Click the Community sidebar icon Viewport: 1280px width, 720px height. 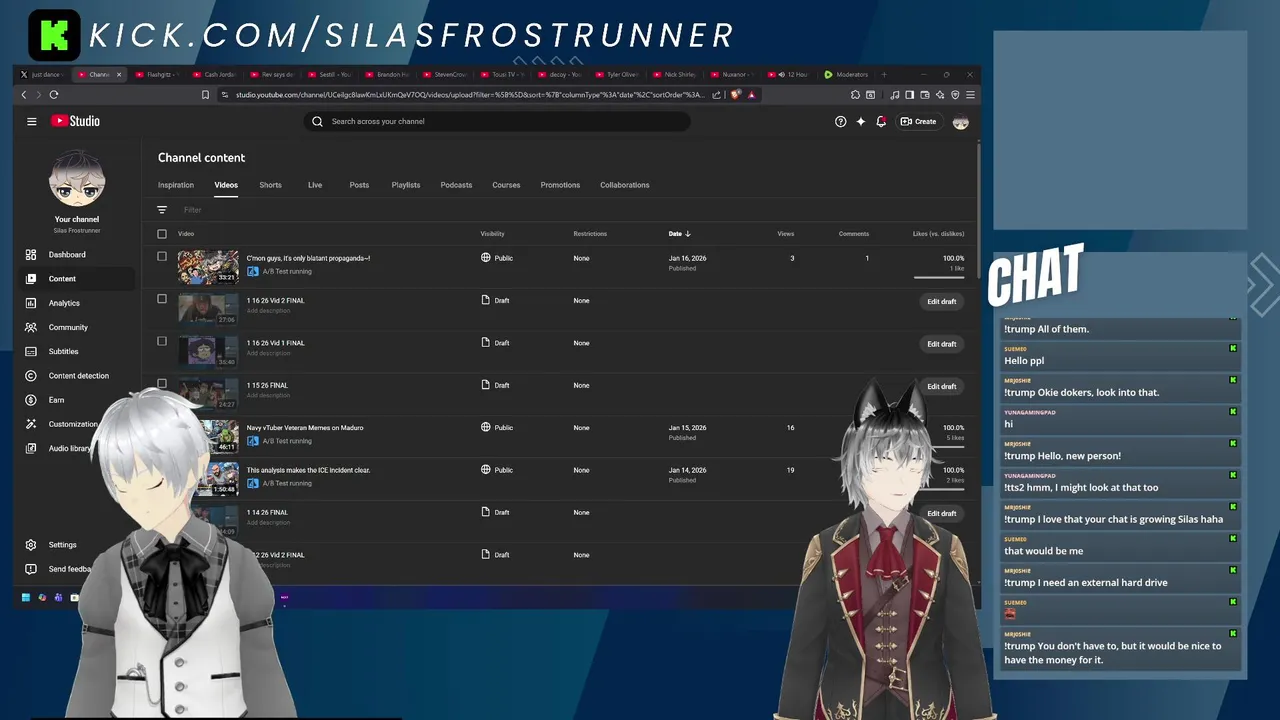[31, 327]
